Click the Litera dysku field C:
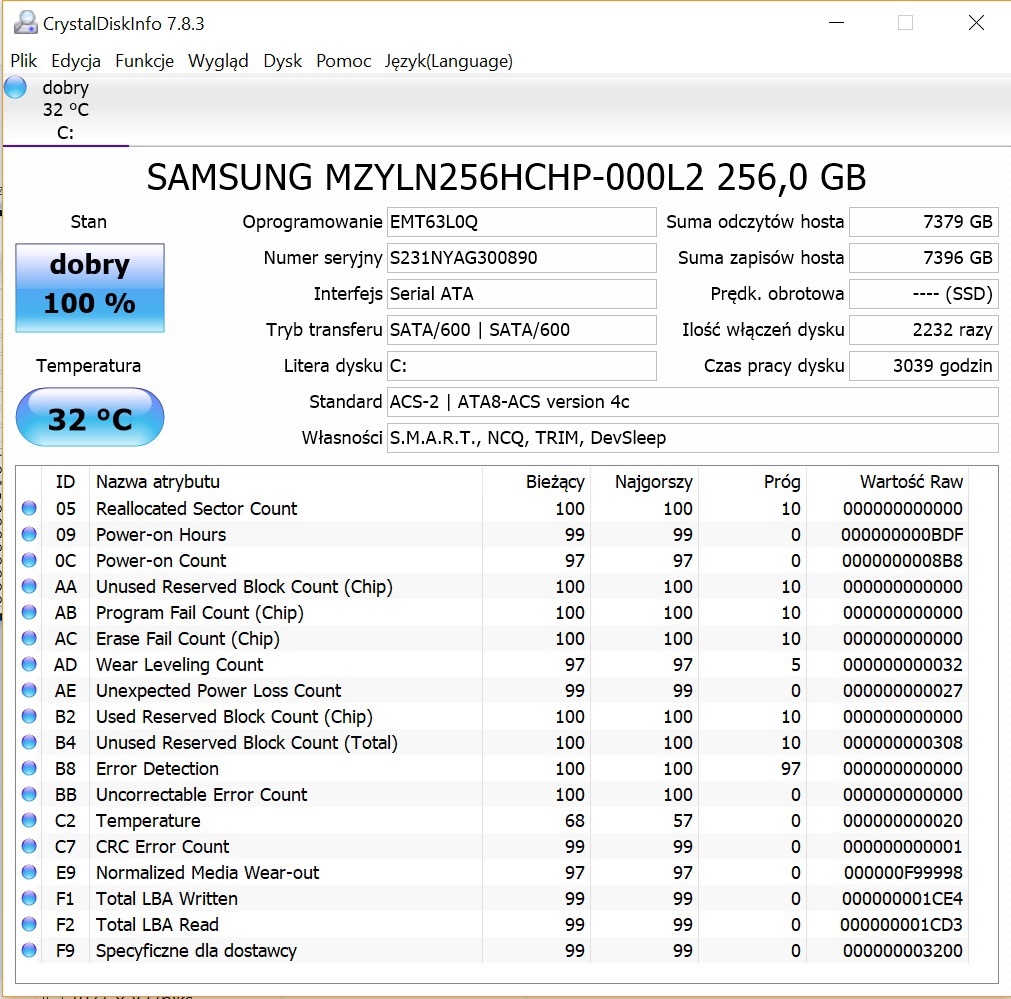The height and width of the screenshot is (999, 1011). click(x=522, y=366)
